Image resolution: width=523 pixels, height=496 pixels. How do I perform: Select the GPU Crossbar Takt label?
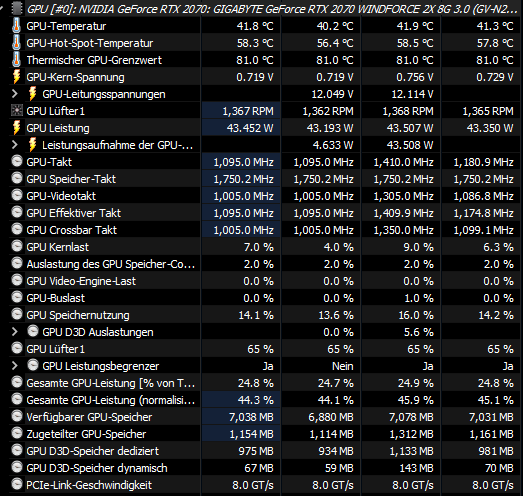[72, 230]
